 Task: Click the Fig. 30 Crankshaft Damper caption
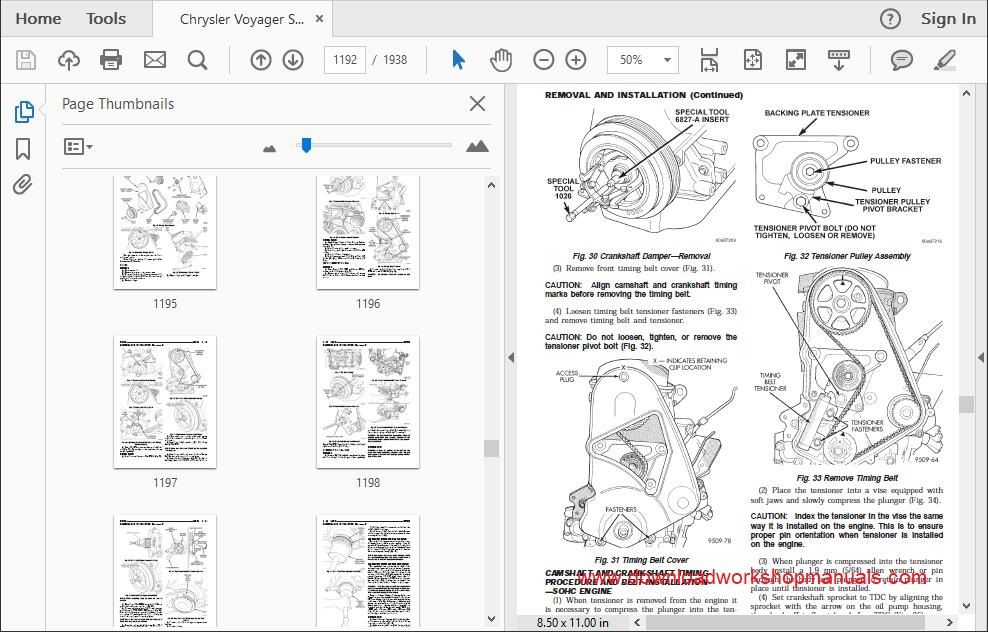641,256
